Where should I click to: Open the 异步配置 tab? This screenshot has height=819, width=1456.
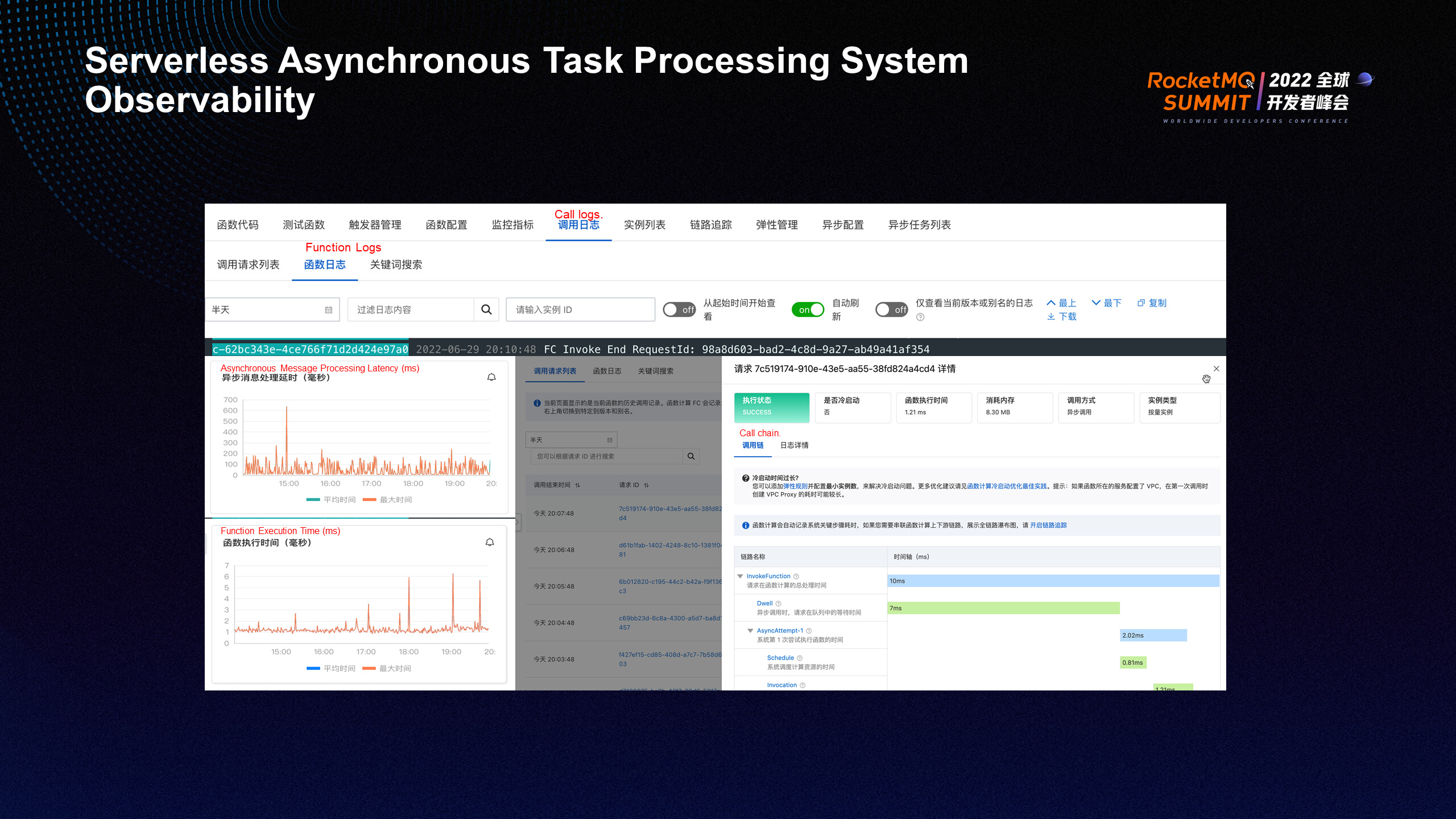click(x=843, y=225)
